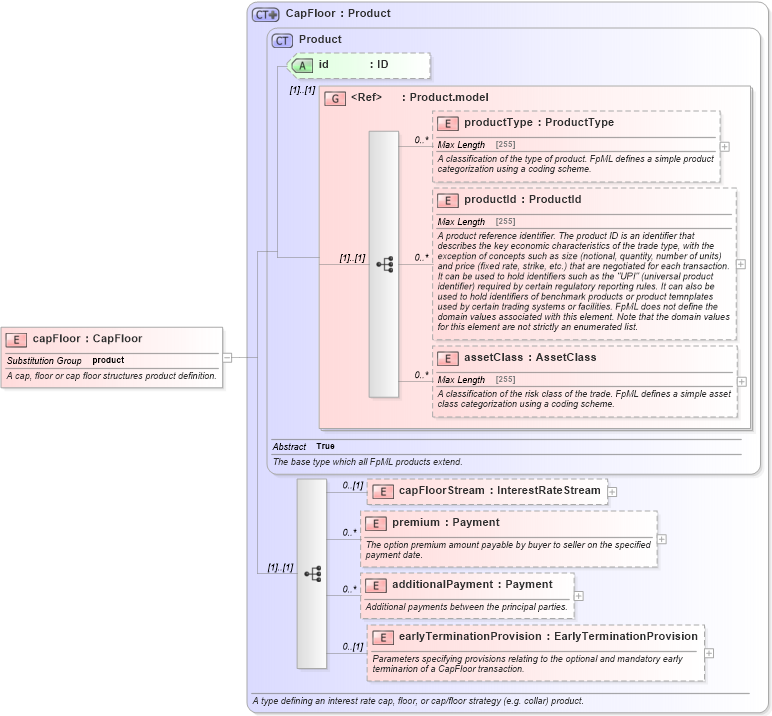This screenshot has width=772, height=716.
Task: Collapse the capFloor element node
Action: (227, 358)
